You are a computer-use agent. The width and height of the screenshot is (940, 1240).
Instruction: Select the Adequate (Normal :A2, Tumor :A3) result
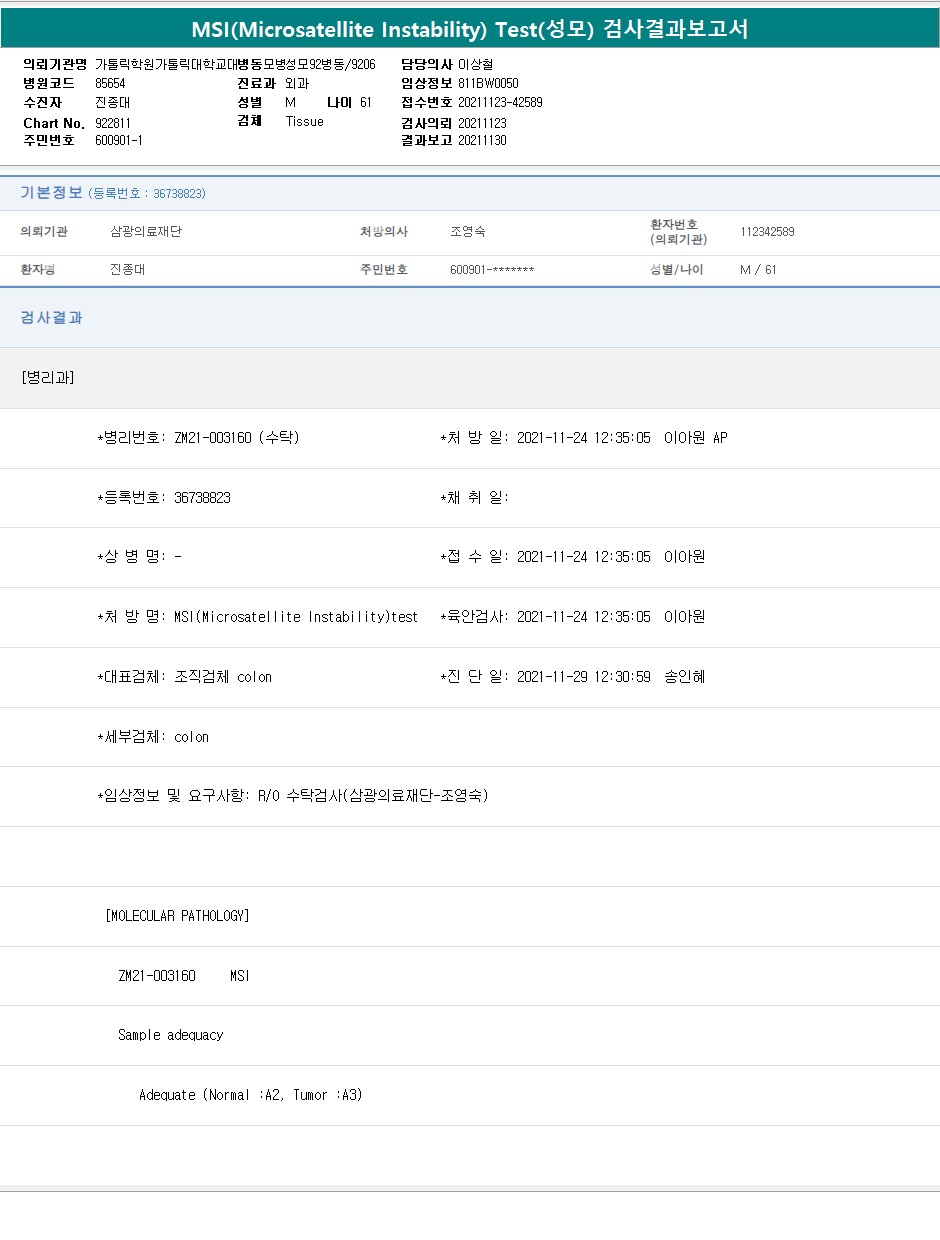250,1095
